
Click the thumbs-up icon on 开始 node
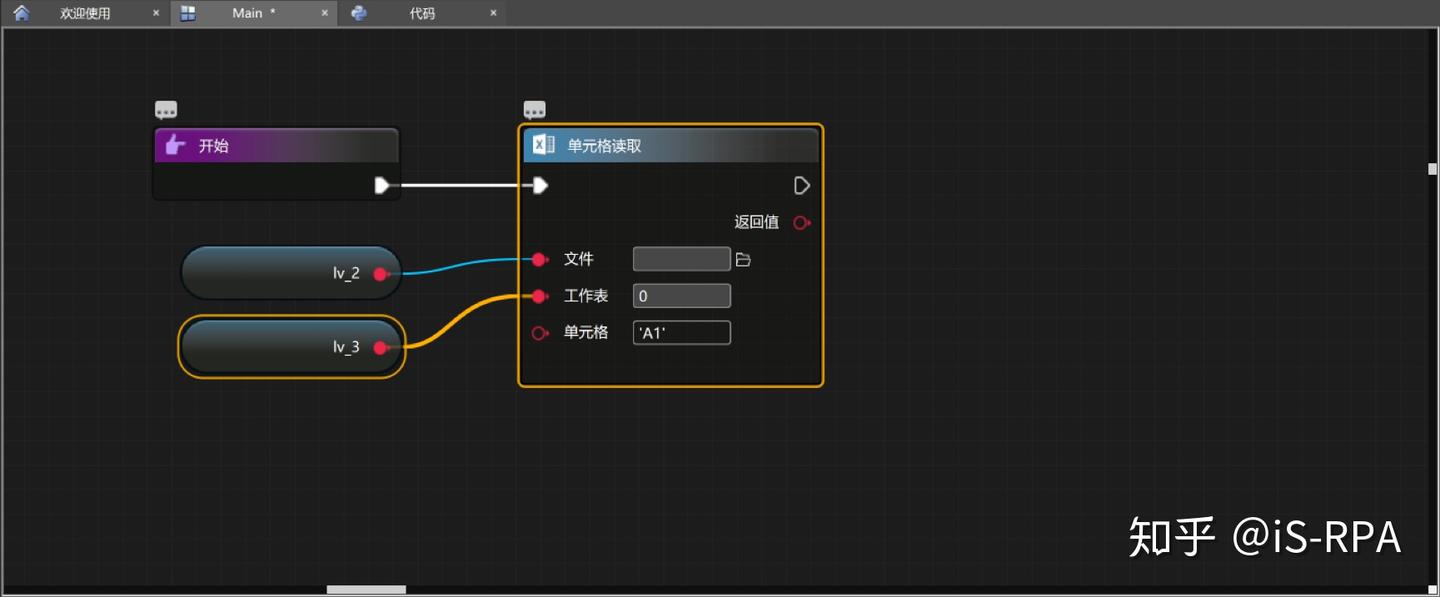tap(174, 145)
